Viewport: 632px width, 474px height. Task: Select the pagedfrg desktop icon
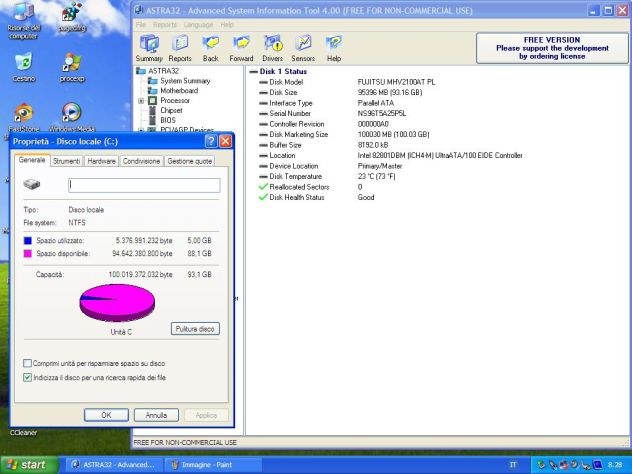click(x=72, y=17)
